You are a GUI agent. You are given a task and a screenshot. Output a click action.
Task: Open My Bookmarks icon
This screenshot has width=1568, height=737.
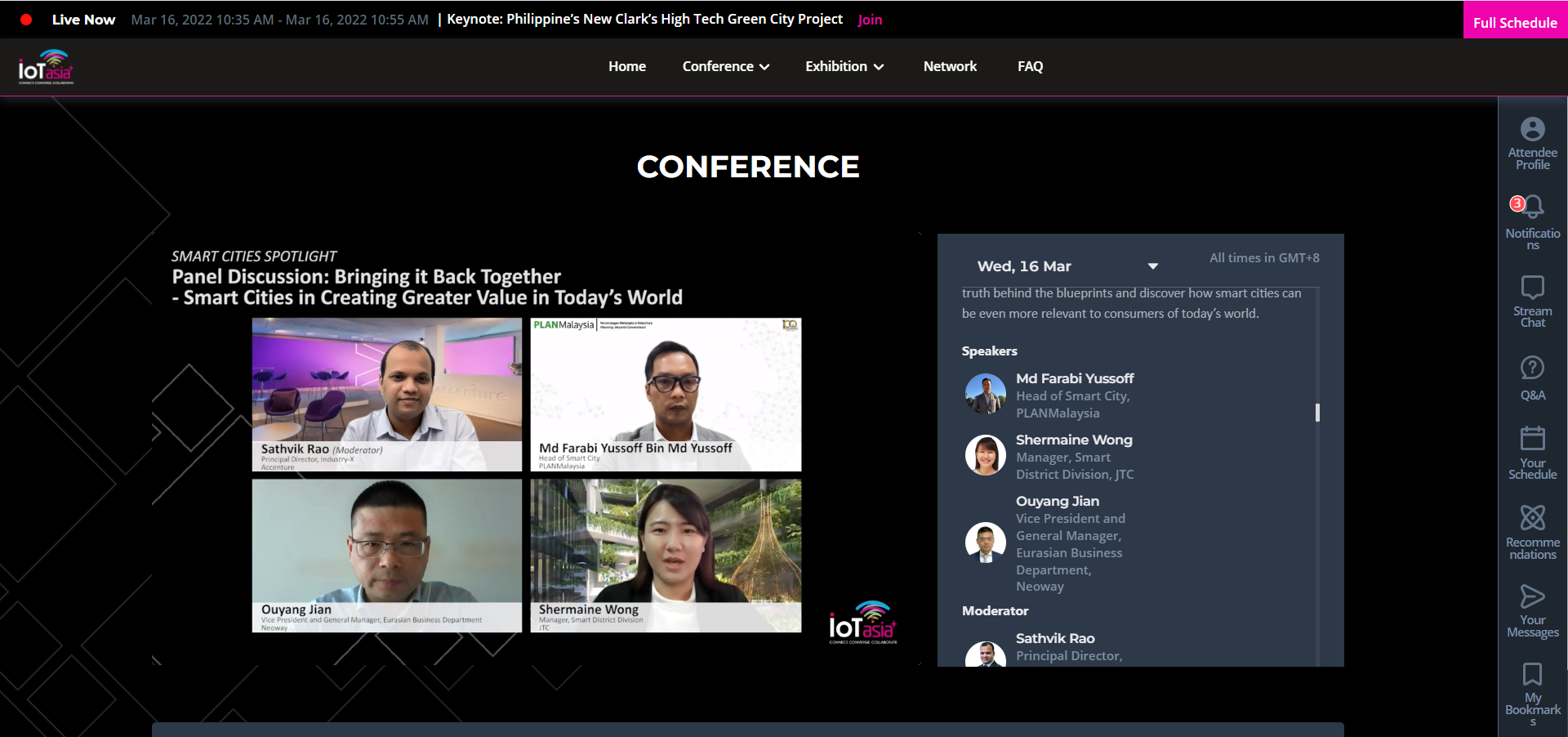coord(1532,691)
